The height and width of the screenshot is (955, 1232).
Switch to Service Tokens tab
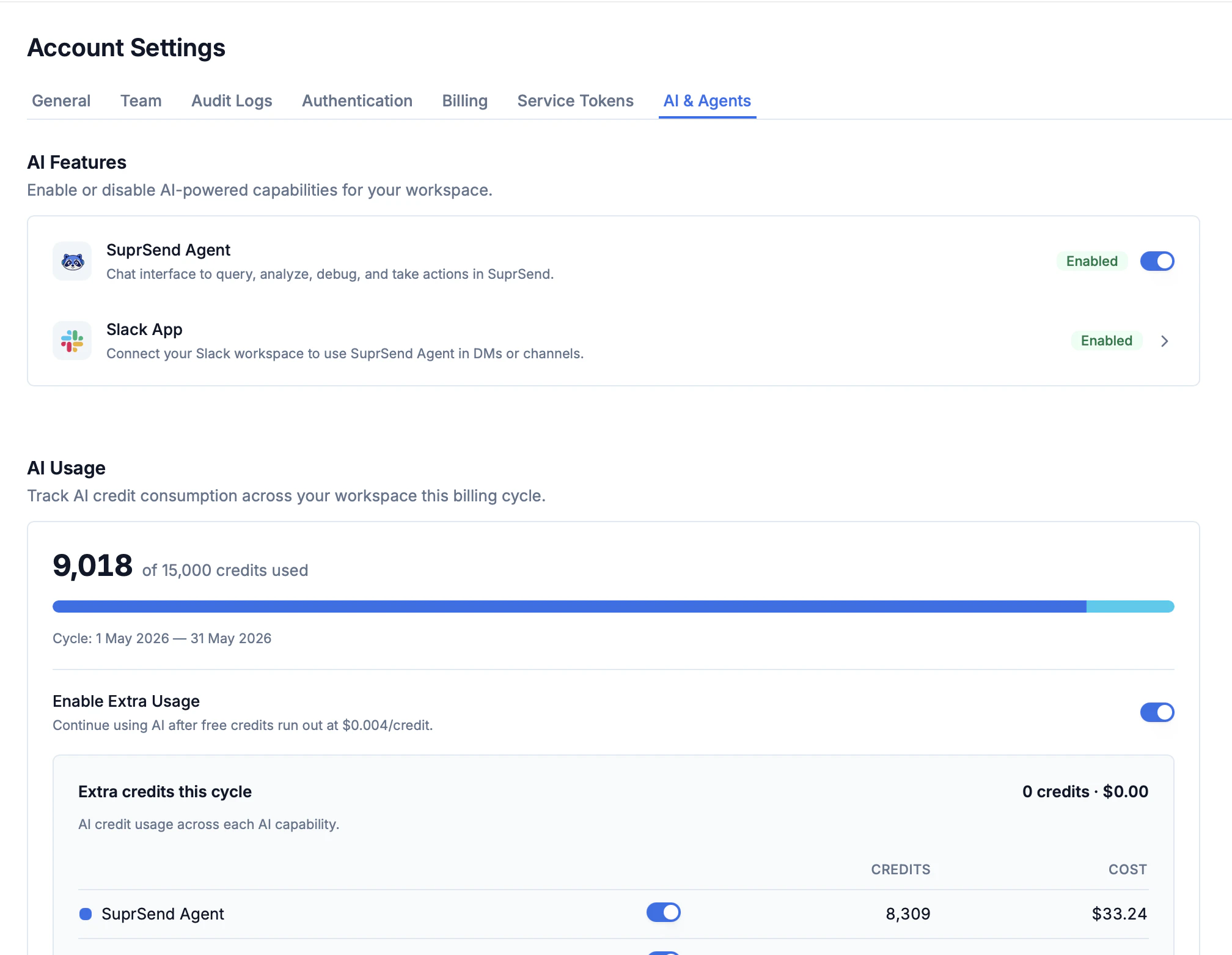tap(575, 101)
